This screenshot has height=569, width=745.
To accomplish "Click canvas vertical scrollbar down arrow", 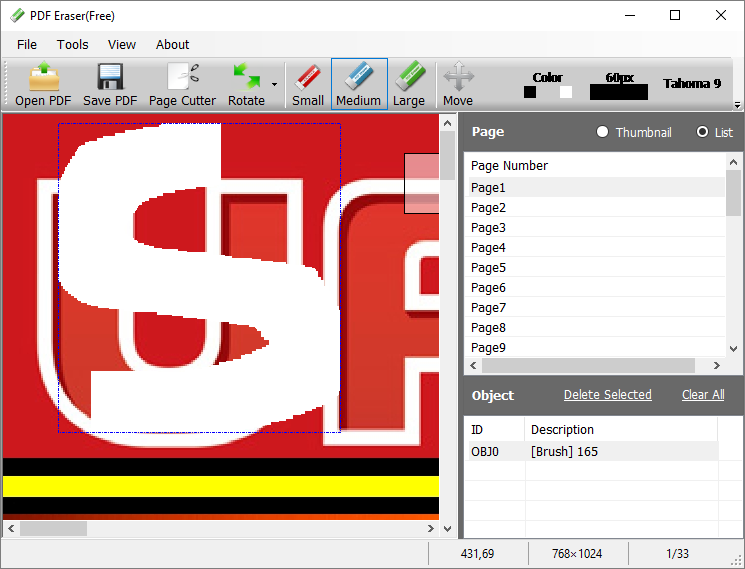I will click(447, 528).
